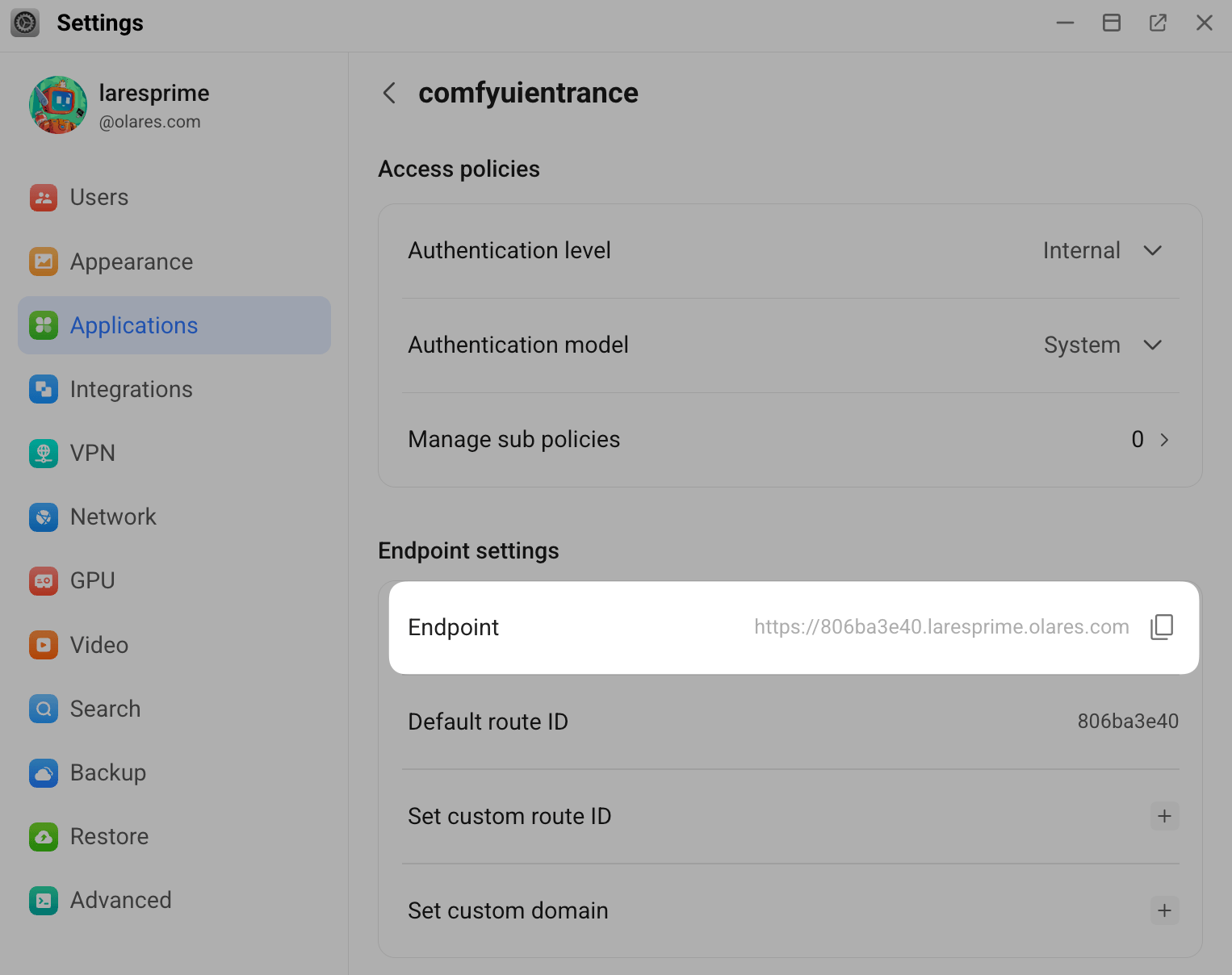This screenshot has height=975, width=1232.
Task: Open the Restore section
Action: pos(109,836)
